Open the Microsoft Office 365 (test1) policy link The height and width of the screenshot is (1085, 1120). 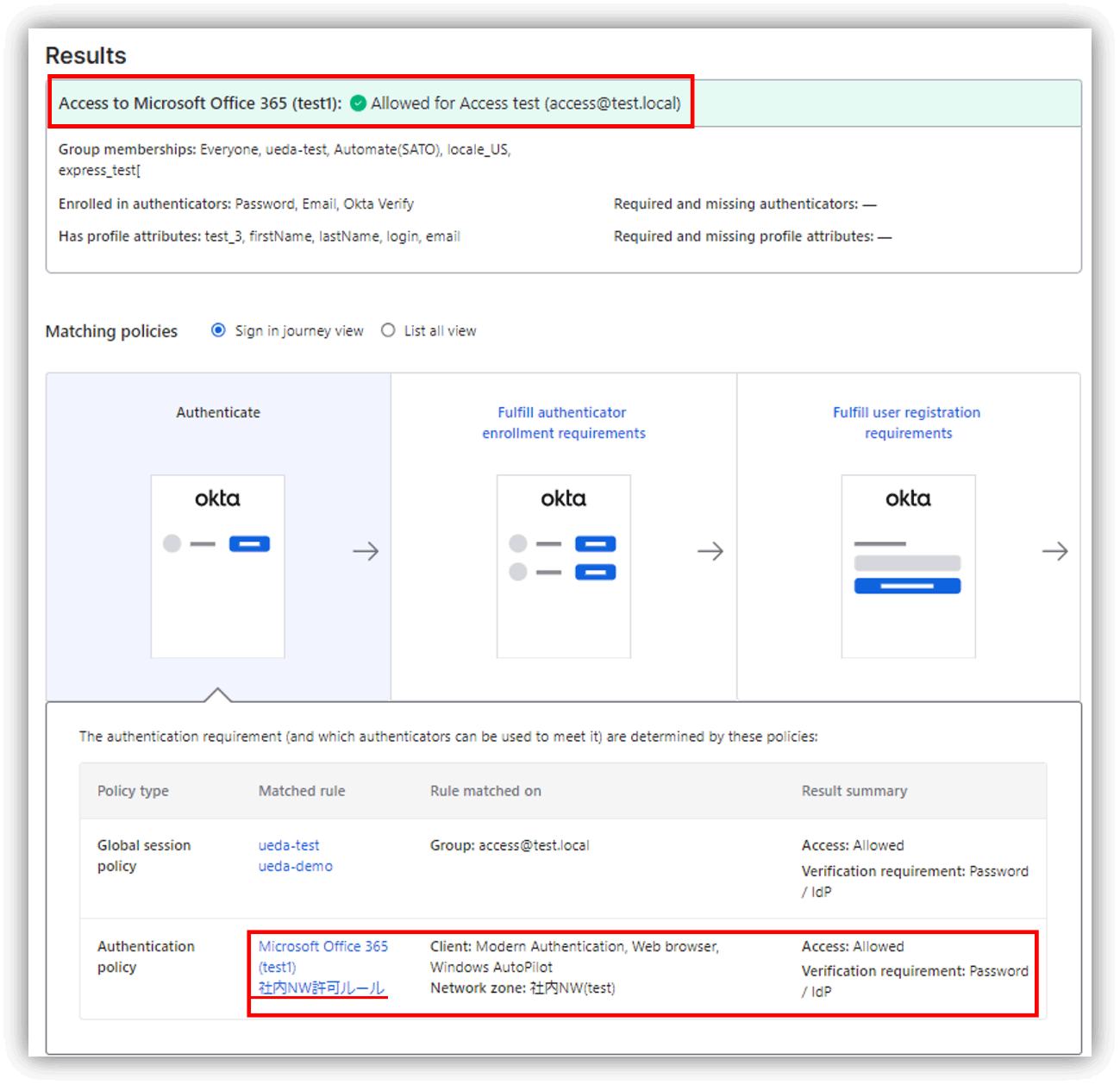click(x=323, y=956)
